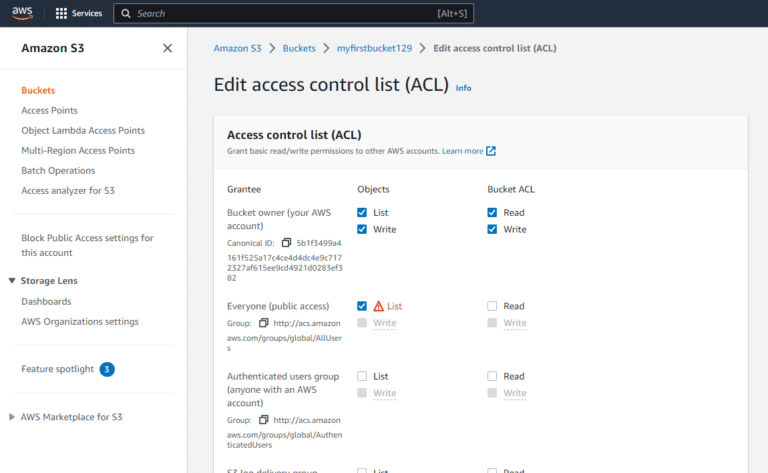Image resolution: width=768 pixels, height=473 pixels.
Task: Enable Bucket ACL Read for Everyone
Action: [492, 306]
